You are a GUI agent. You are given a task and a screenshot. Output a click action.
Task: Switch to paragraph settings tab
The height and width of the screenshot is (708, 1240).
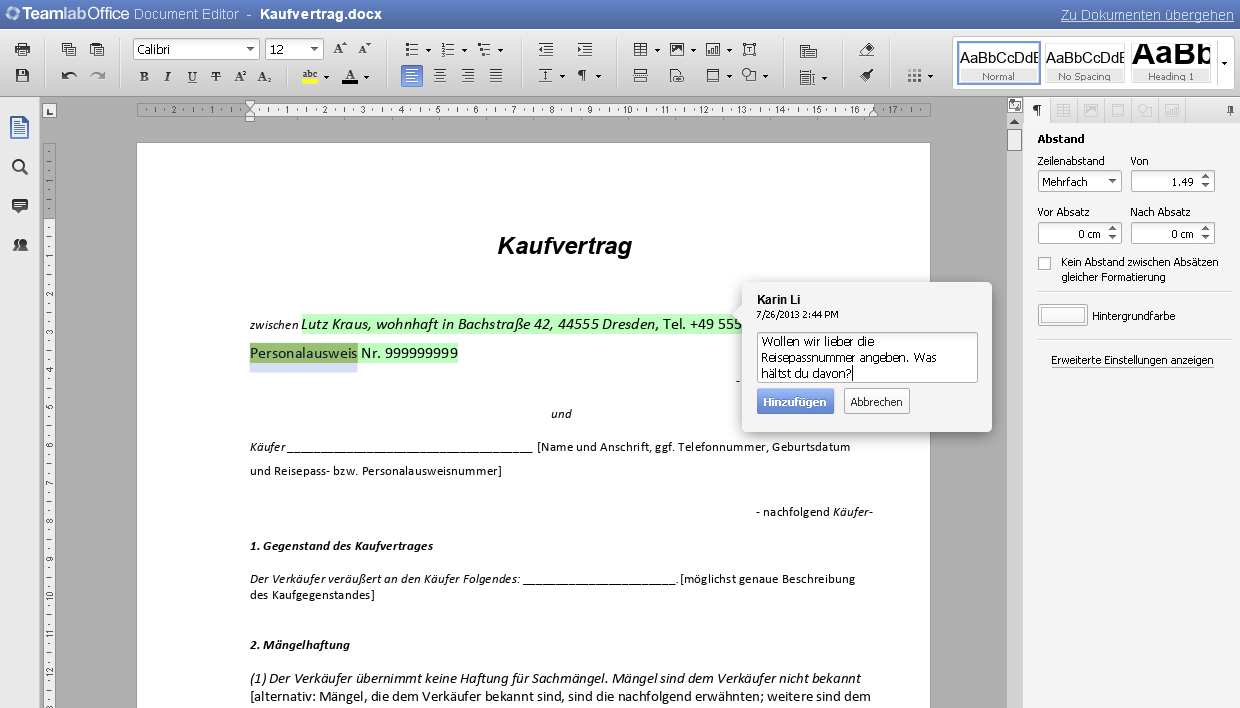coord(1037,110)
